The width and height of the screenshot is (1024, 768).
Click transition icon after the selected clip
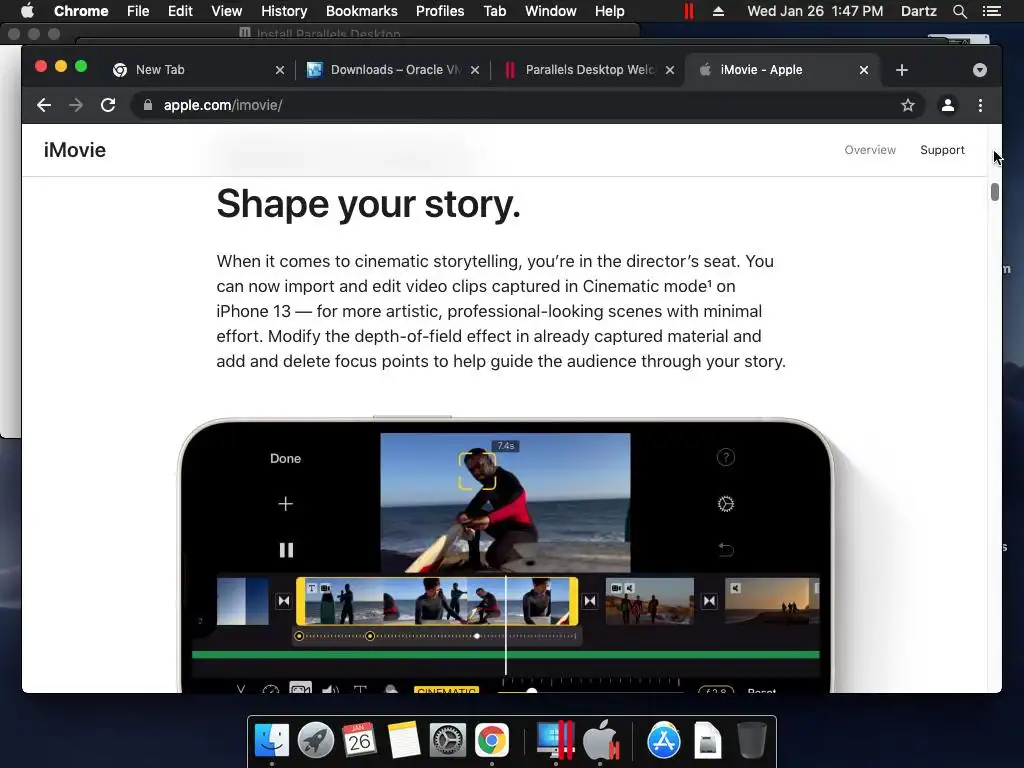(x=590, y=601)
